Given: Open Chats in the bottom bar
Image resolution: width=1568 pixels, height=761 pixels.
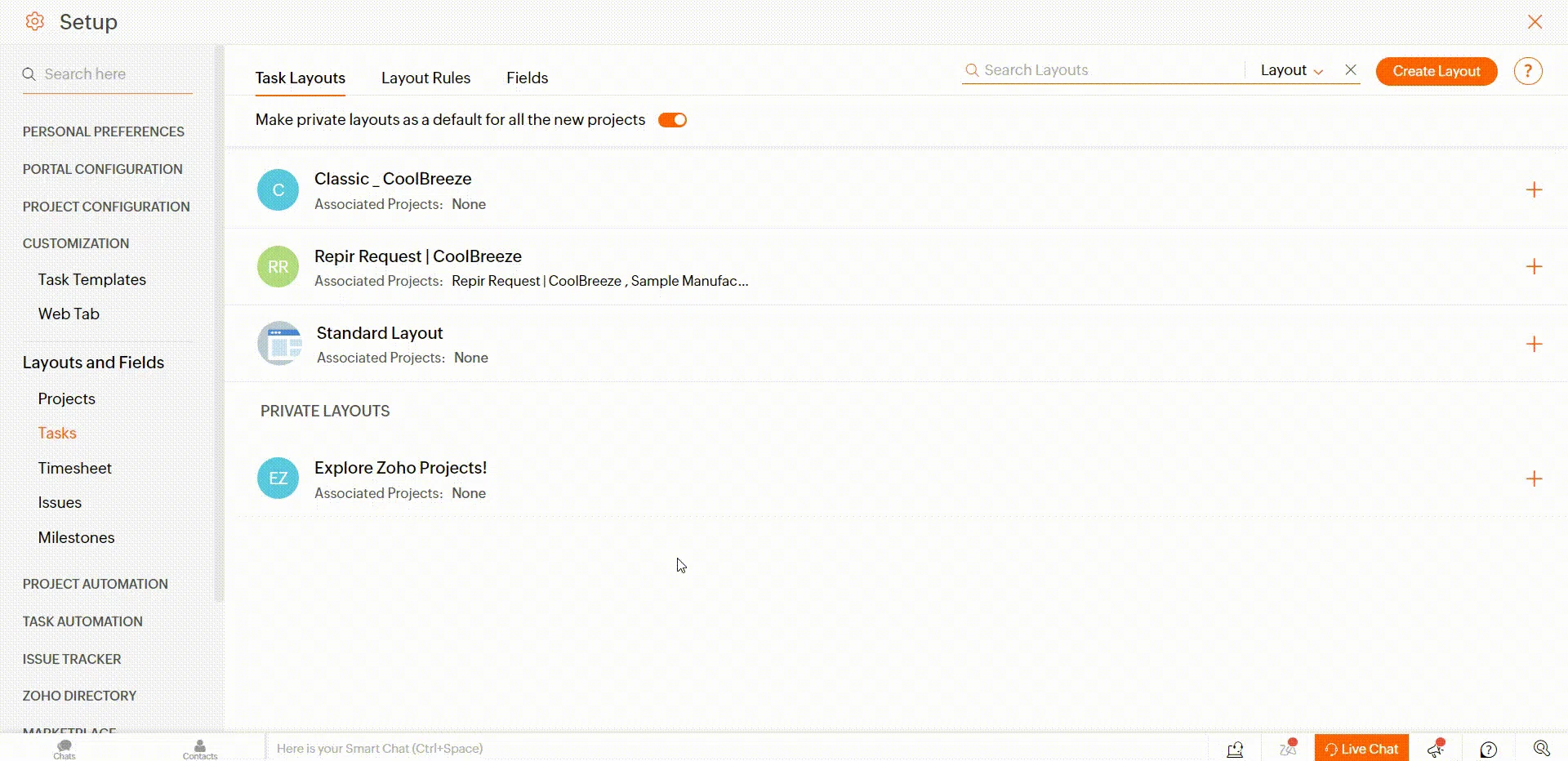Looking at the screenshot, I should (x=65, y=748).
